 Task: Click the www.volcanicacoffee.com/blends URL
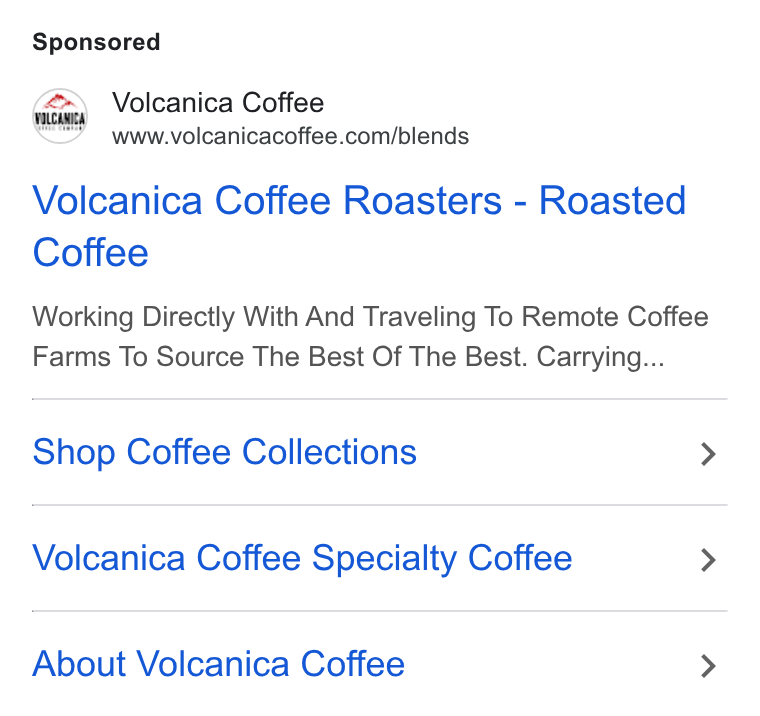(290, 136)
